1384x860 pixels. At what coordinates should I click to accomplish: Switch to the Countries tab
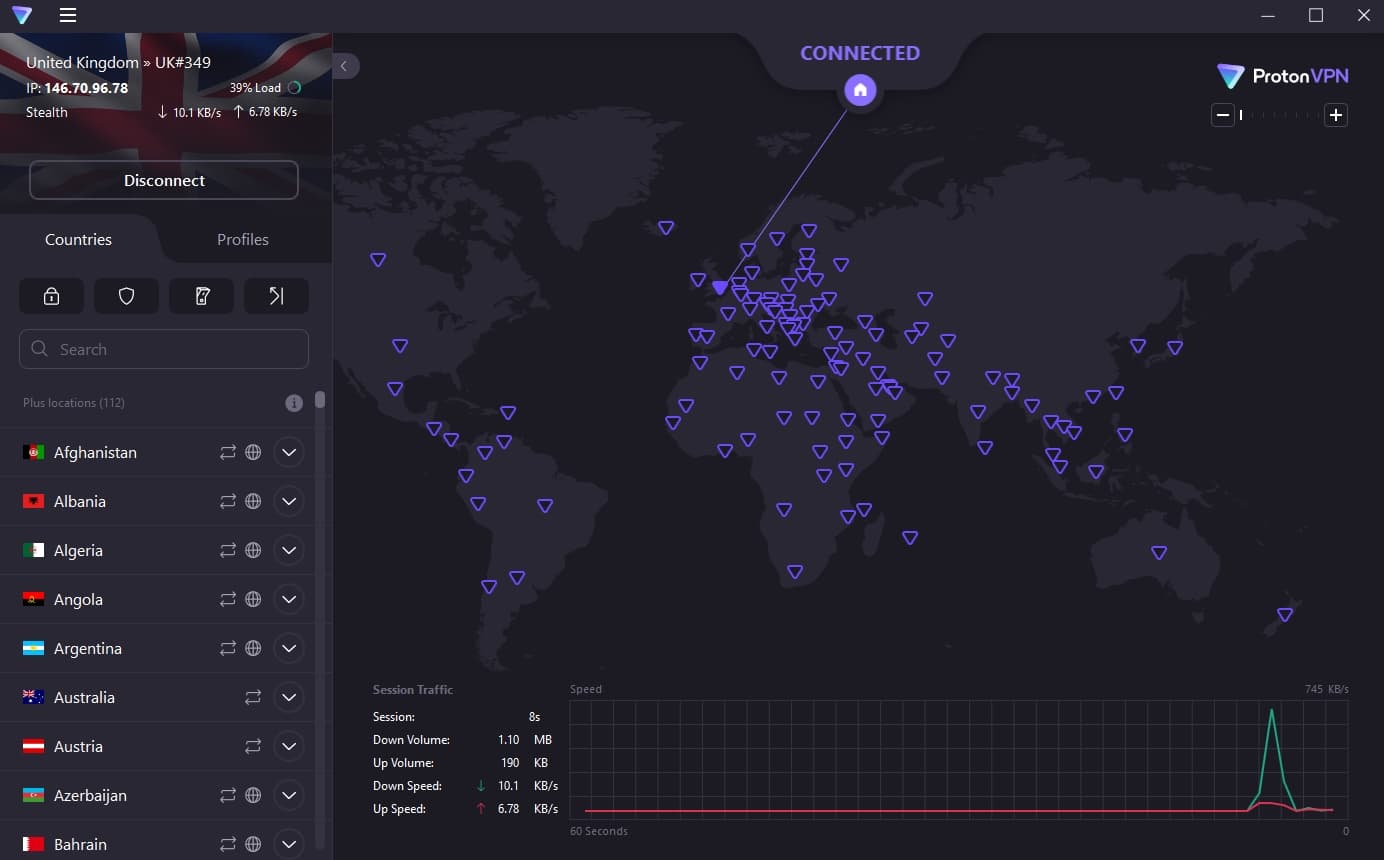pyautogui.click(x=78, y=240)
